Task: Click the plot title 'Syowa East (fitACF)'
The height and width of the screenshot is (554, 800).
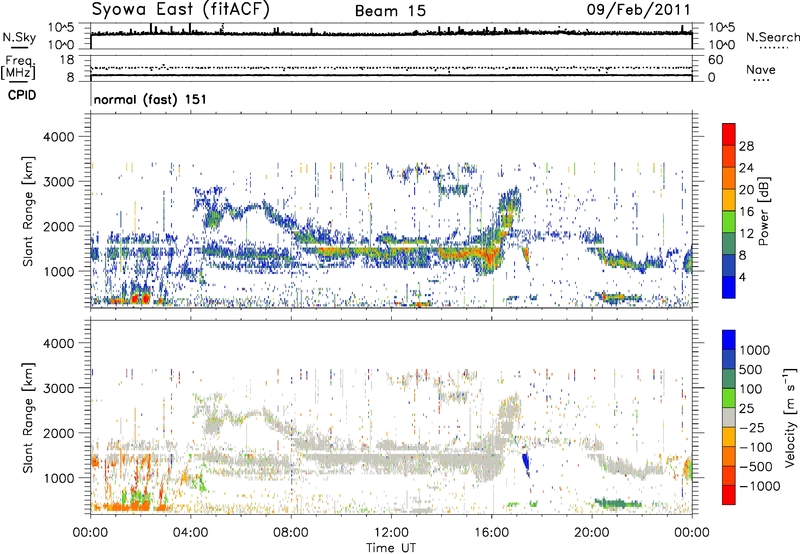Action: [x=180, y=10]
